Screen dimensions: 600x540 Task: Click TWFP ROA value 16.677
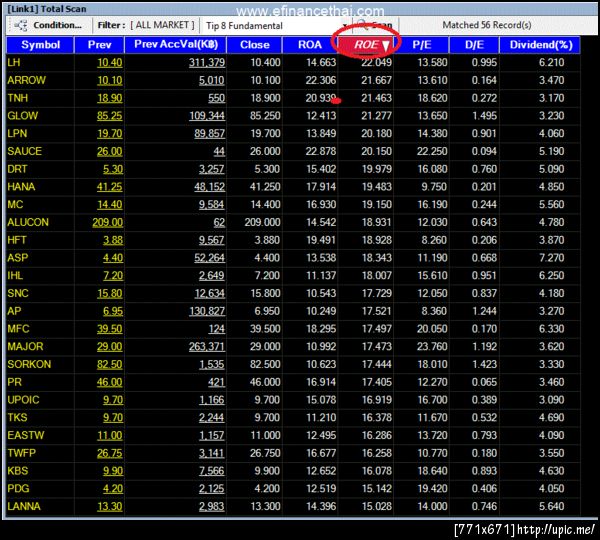tap(321, 453)
